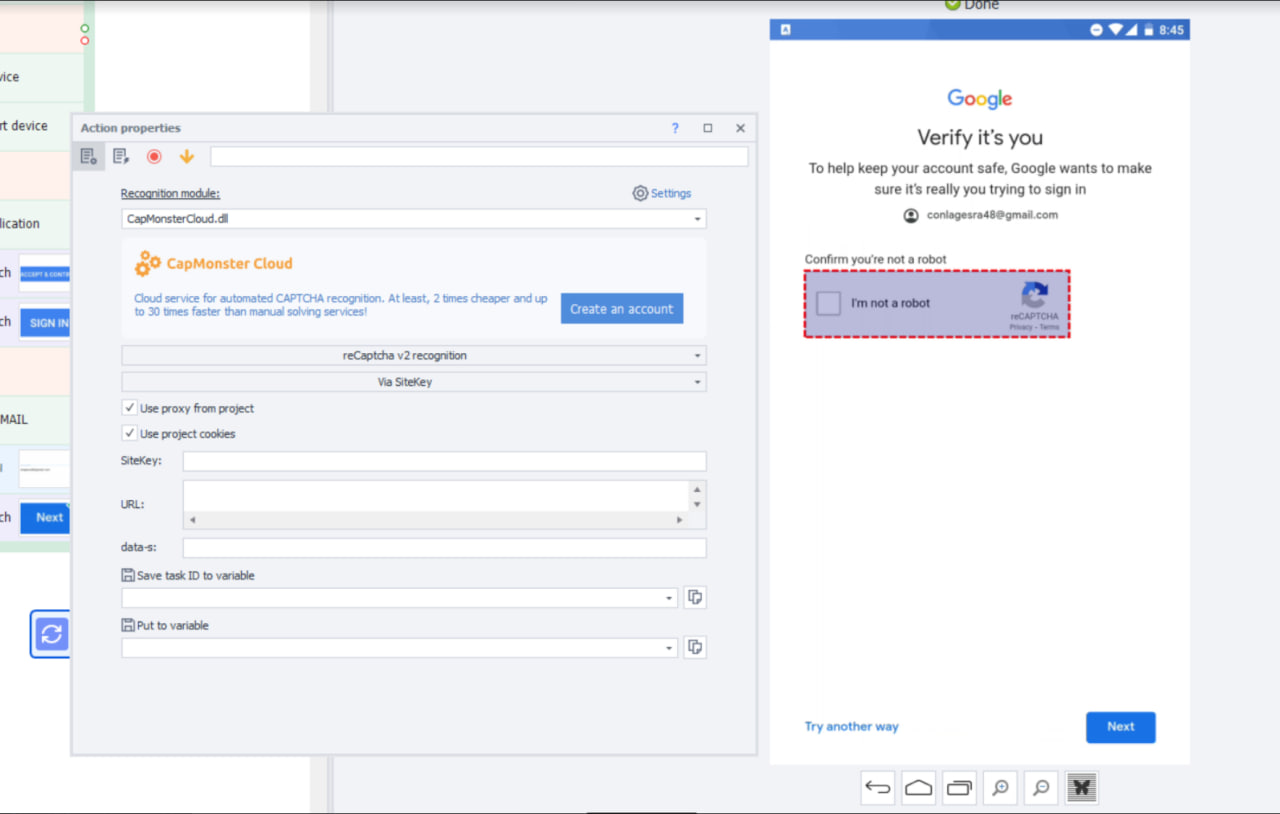Click the emulator home button
The width and height of the screenshot is (1280, 814).
tap(919, 788)
